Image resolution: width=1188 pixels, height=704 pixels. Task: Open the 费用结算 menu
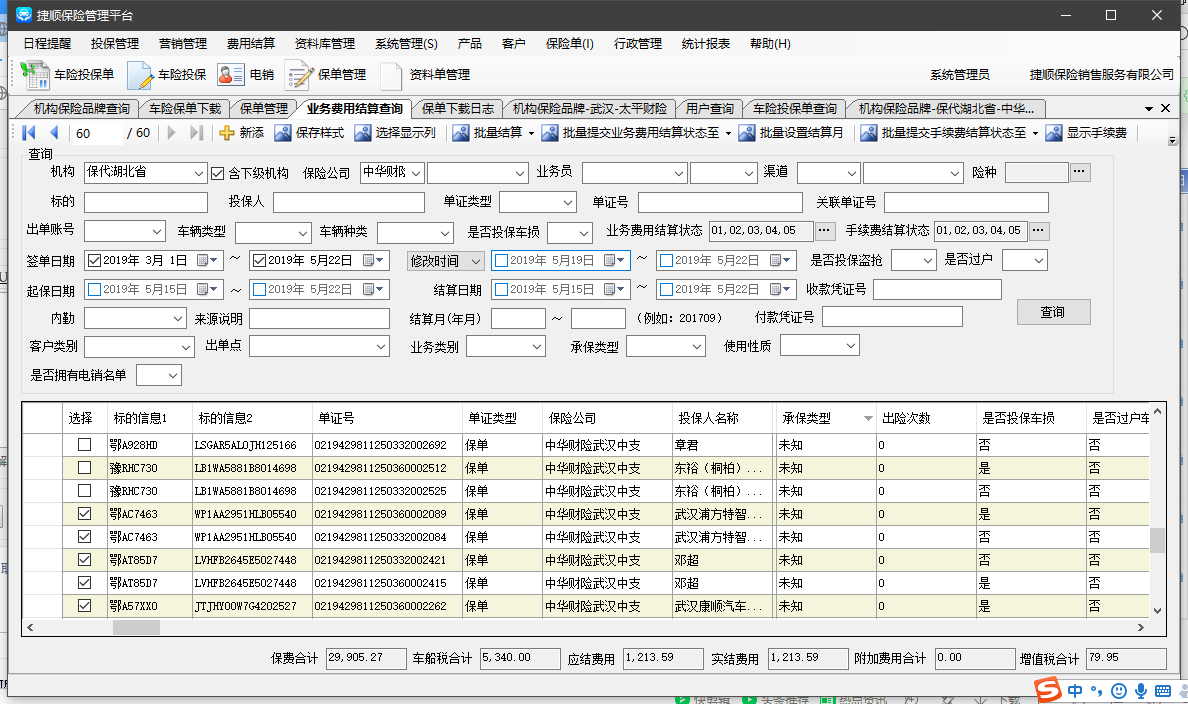pyautogui.click(x=250, y=44)
